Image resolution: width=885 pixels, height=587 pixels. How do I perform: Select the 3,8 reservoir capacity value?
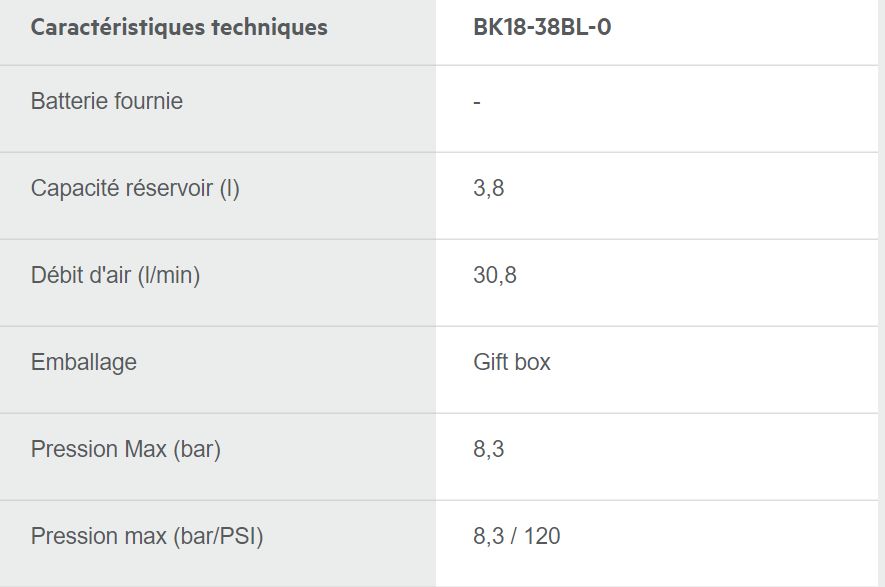coord(488,188)
